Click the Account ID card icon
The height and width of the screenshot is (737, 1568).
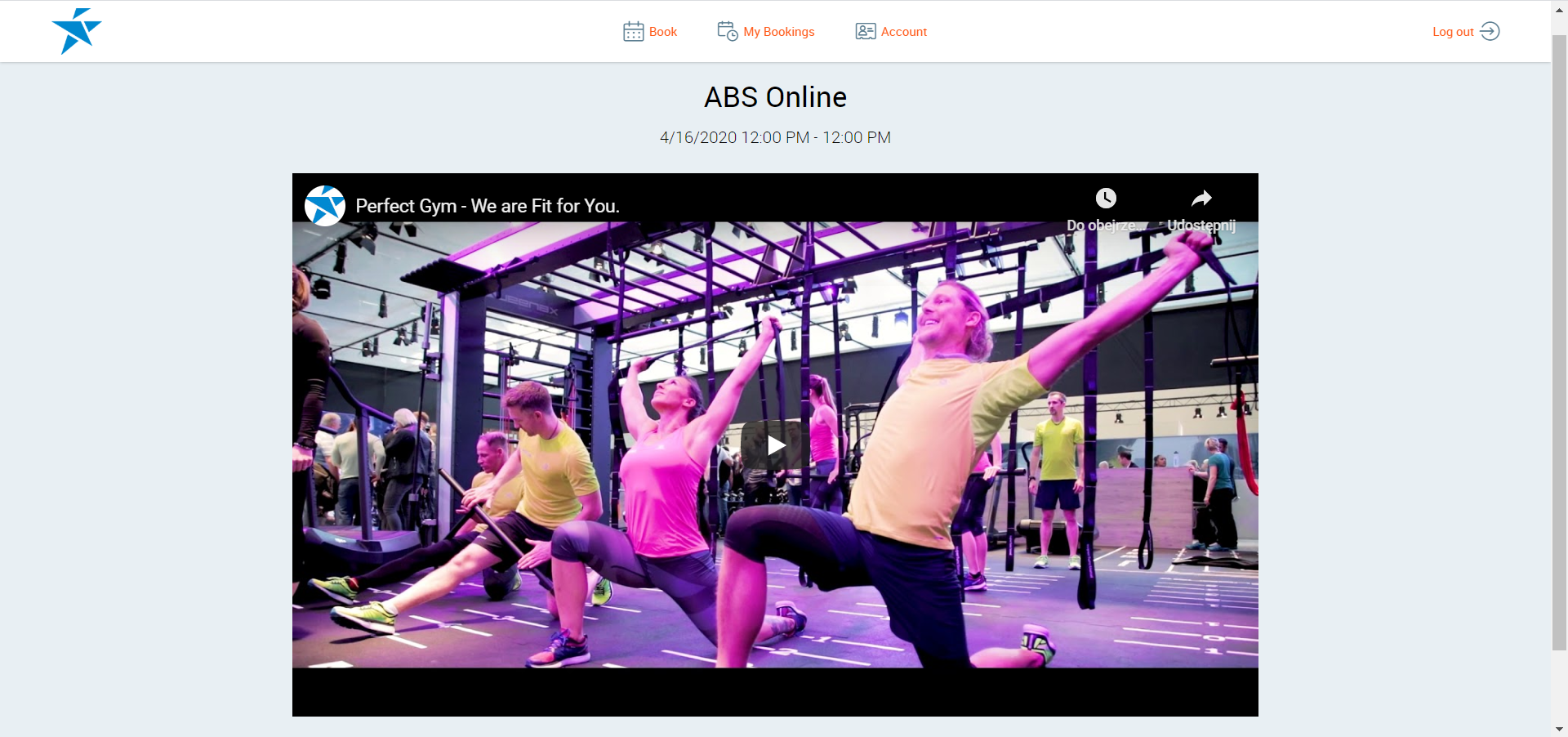point(865,32)
